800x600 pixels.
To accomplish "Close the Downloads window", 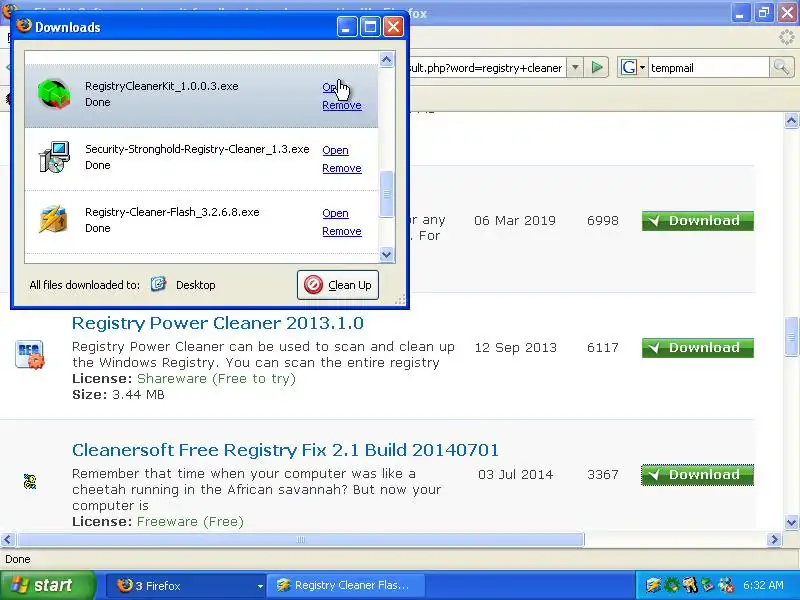I will click(393, 27).
